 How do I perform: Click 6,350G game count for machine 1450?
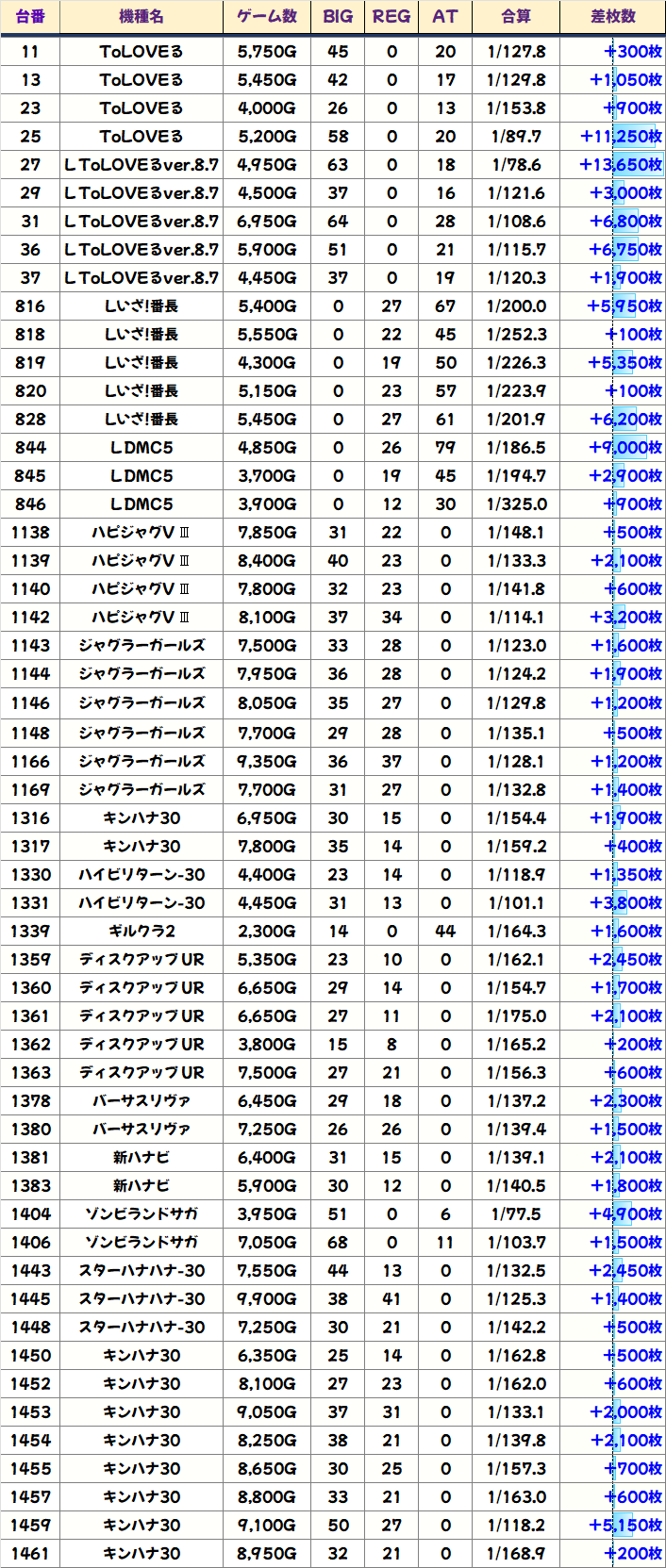[x=267, y=1355]
